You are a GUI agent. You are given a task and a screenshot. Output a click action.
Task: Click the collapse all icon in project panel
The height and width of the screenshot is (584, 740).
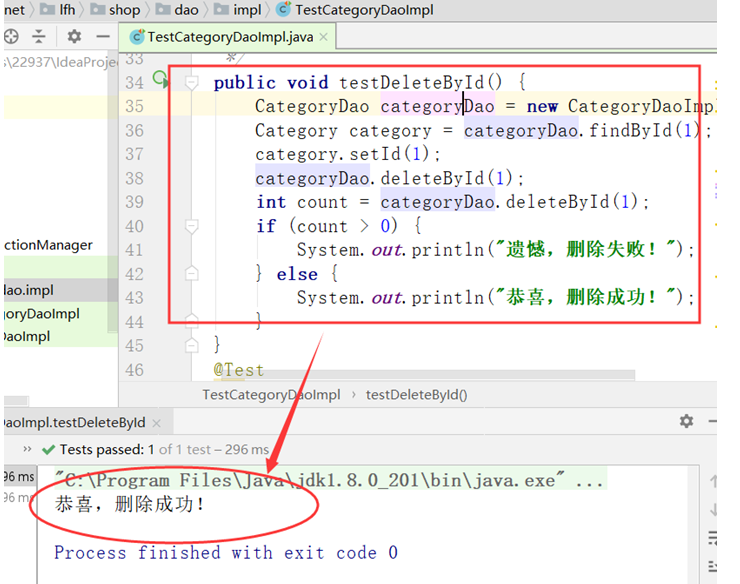click(x=39, y=36)
